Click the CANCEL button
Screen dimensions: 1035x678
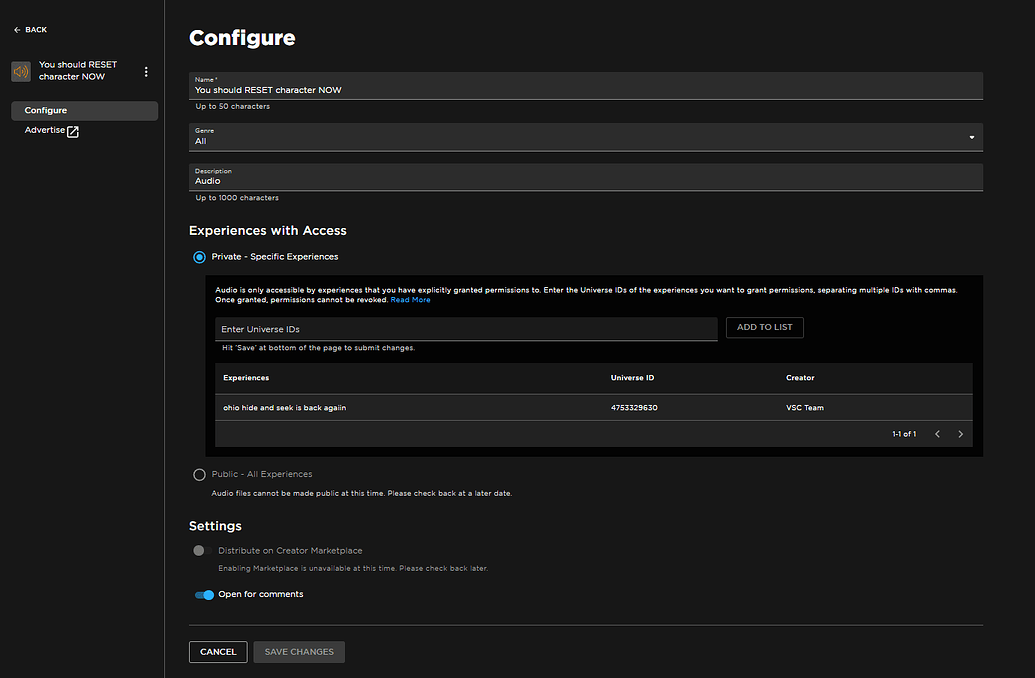218,652
